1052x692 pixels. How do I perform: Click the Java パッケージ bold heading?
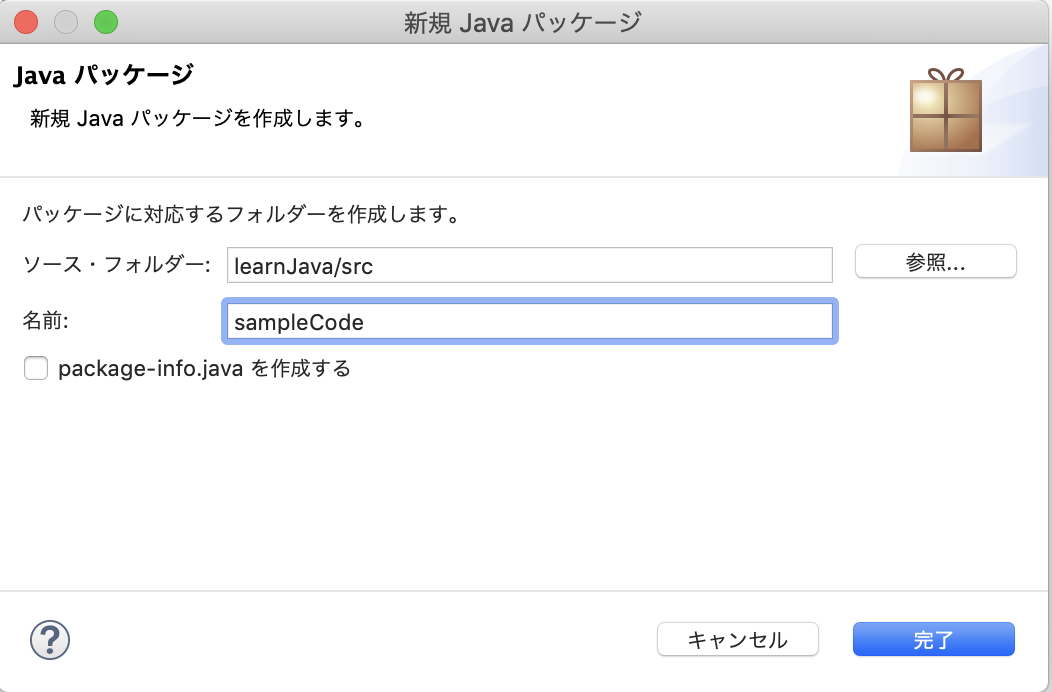coord(104,75)
